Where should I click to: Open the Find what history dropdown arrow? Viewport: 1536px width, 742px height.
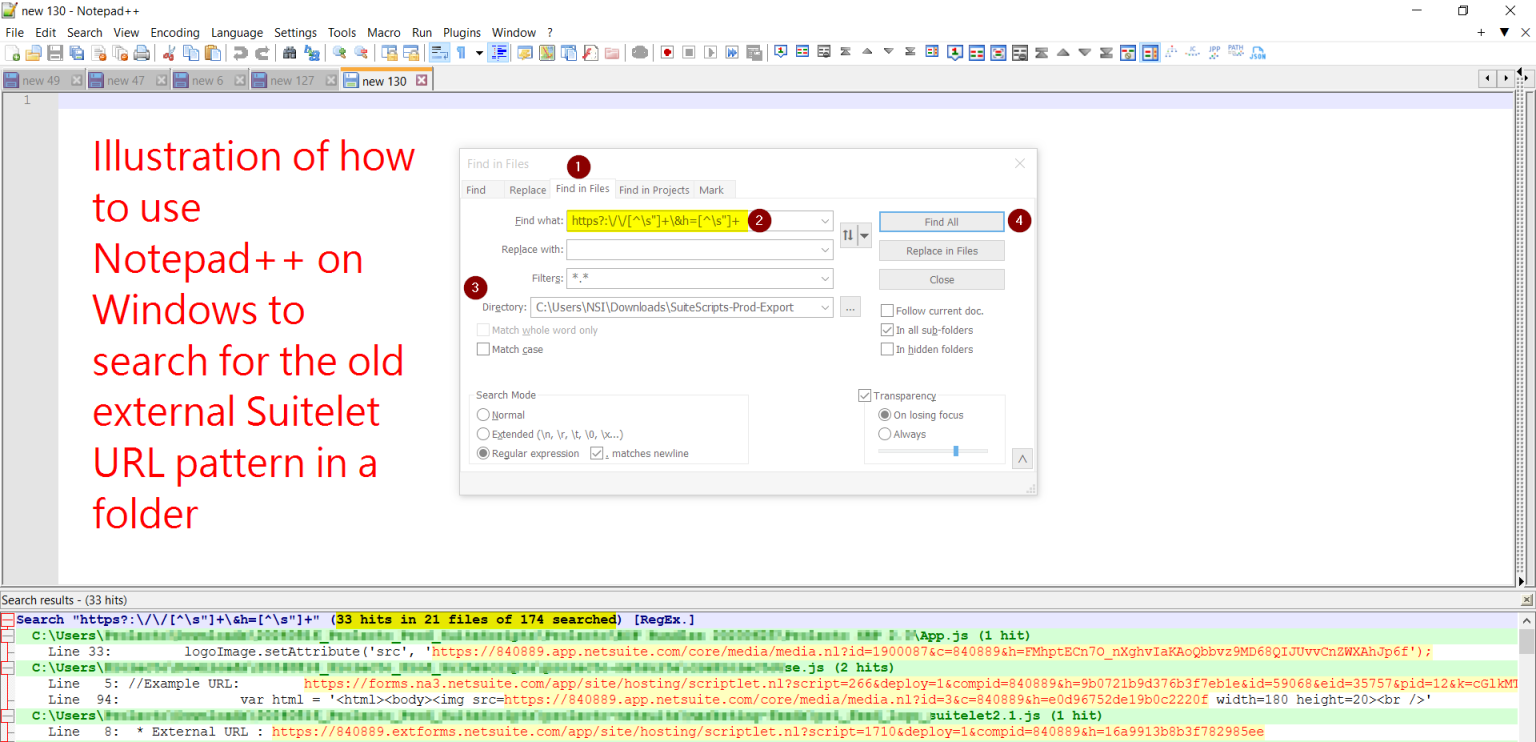824,220
